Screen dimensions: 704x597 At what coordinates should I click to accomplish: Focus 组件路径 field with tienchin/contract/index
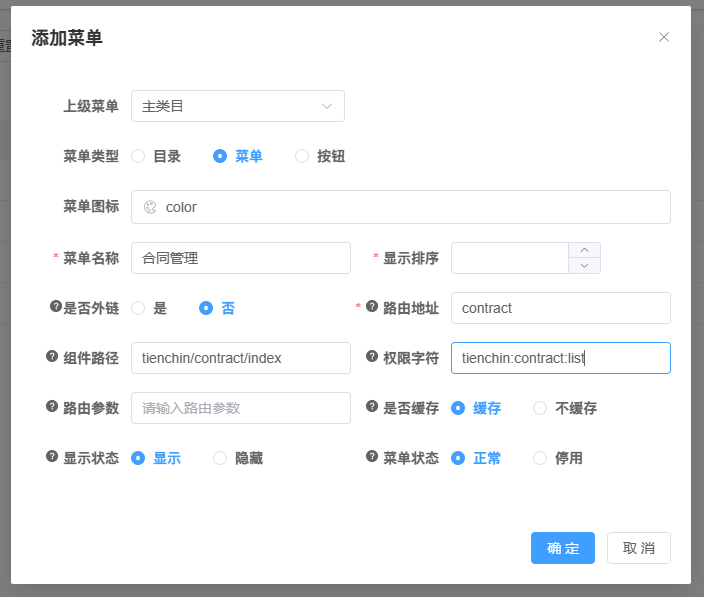click(x=241, y=358)
